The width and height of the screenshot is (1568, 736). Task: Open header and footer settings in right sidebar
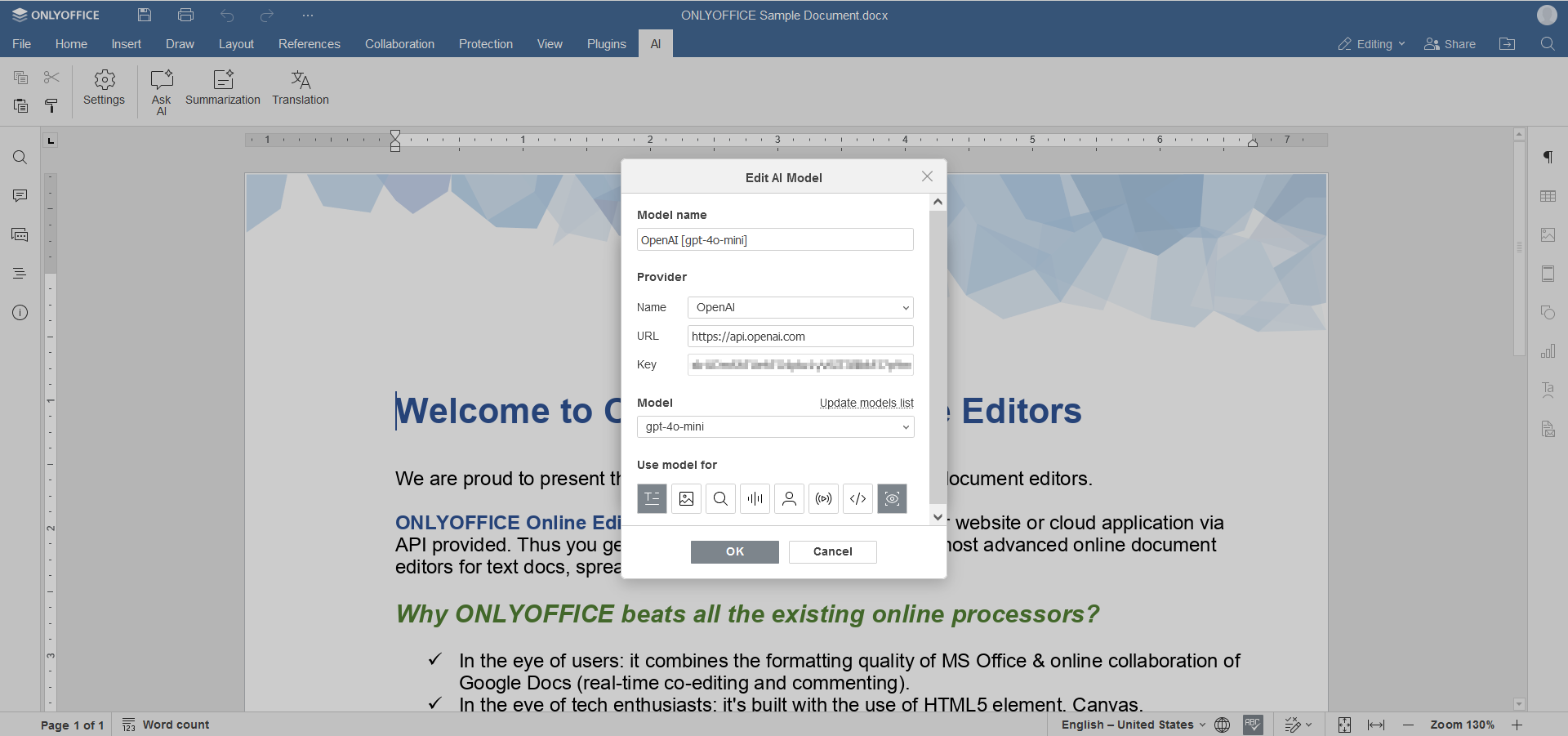pos(1548,274)
